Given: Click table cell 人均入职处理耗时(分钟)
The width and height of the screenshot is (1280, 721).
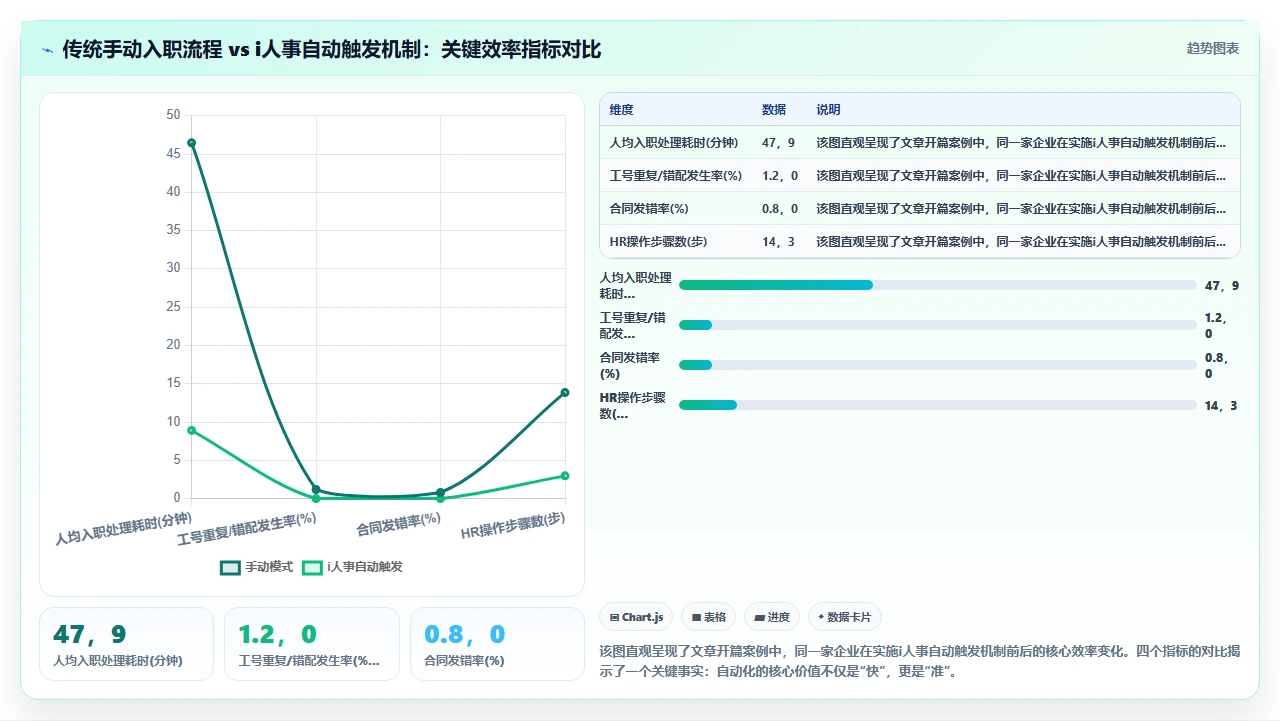Looking at the screenshot, I should (x=676, y=143).
